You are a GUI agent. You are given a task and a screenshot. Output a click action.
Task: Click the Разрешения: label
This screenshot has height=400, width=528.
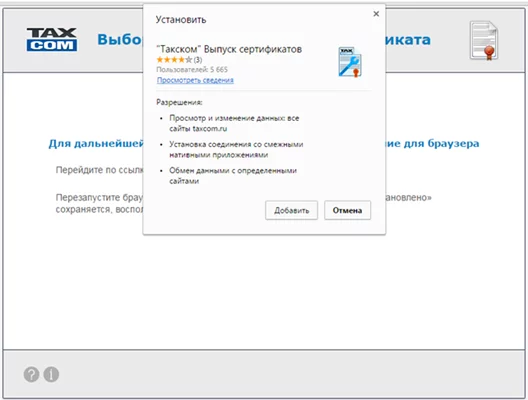tap(179, 102)
